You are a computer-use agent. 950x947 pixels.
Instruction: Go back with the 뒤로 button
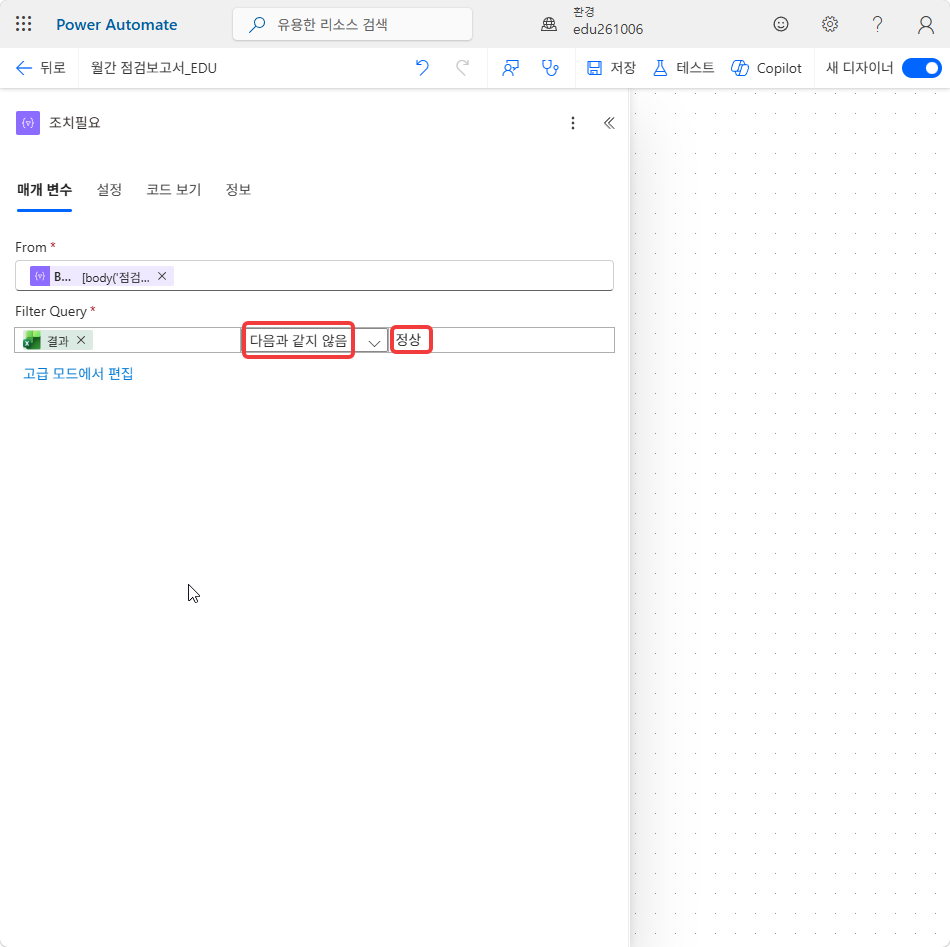pyautogui.click(x=41, y=68)
